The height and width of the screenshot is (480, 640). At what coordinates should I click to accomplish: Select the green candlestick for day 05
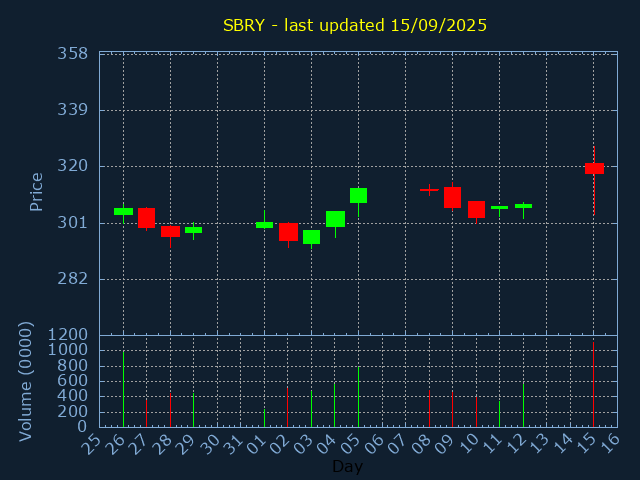pos(358,196)
